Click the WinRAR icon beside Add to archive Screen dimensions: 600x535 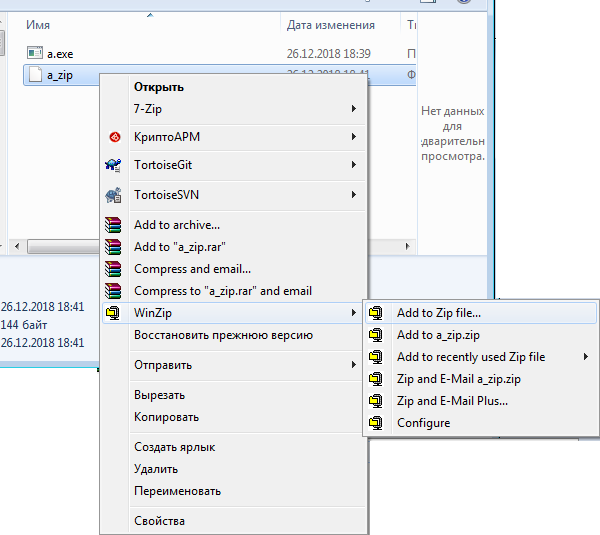pos(114,225)
